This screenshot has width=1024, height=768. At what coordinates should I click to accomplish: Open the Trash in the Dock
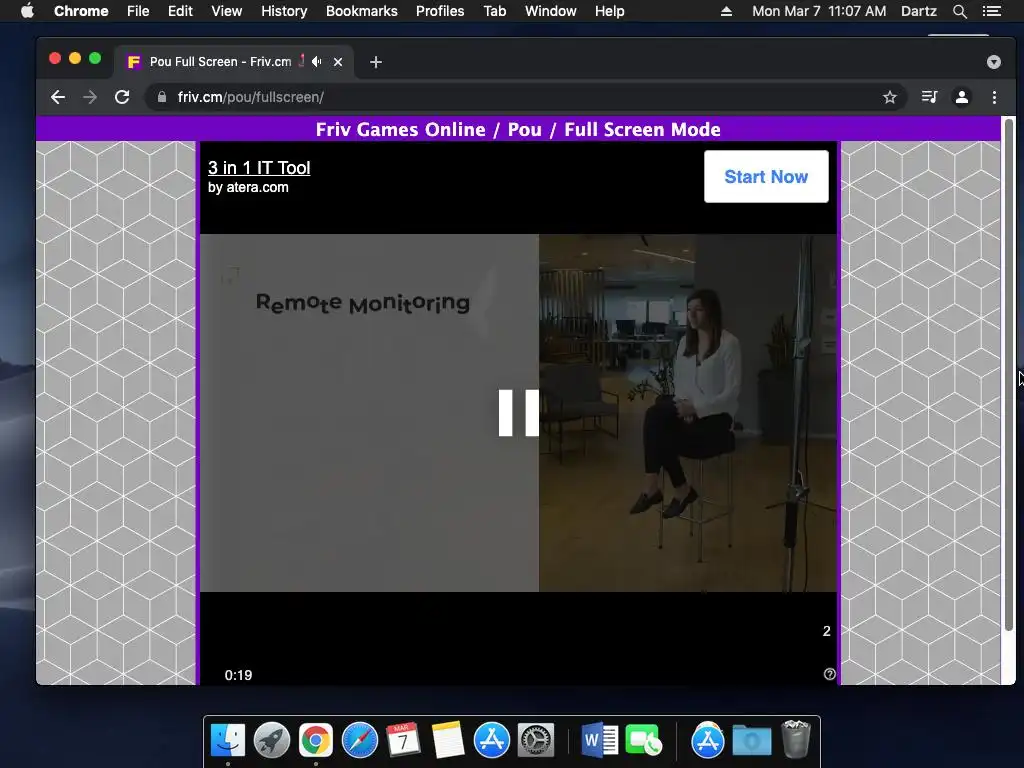tap(795, 739)
